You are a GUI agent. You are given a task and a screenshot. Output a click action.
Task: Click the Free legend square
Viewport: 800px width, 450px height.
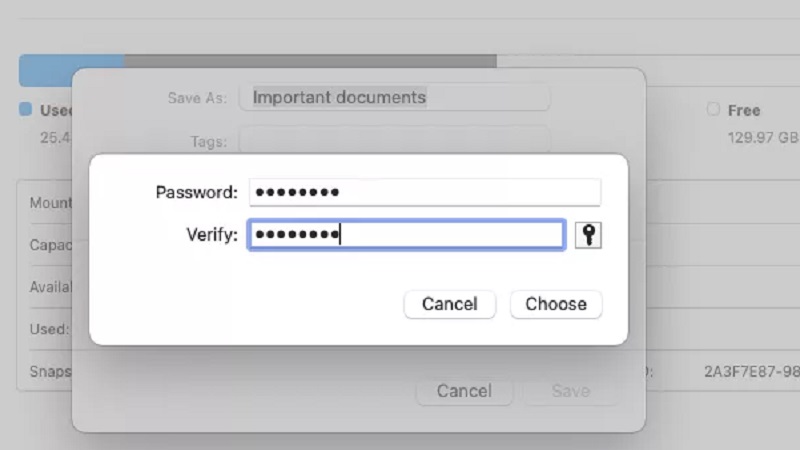pyautogui.click(x=713, y=109)
